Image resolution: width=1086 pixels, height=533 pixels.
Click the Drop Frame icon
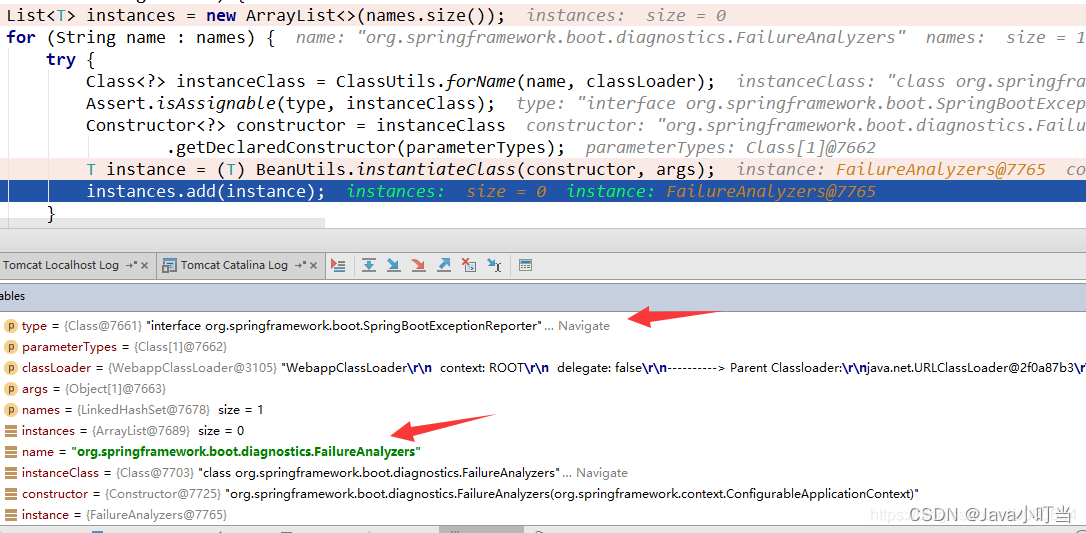point(469,265)
